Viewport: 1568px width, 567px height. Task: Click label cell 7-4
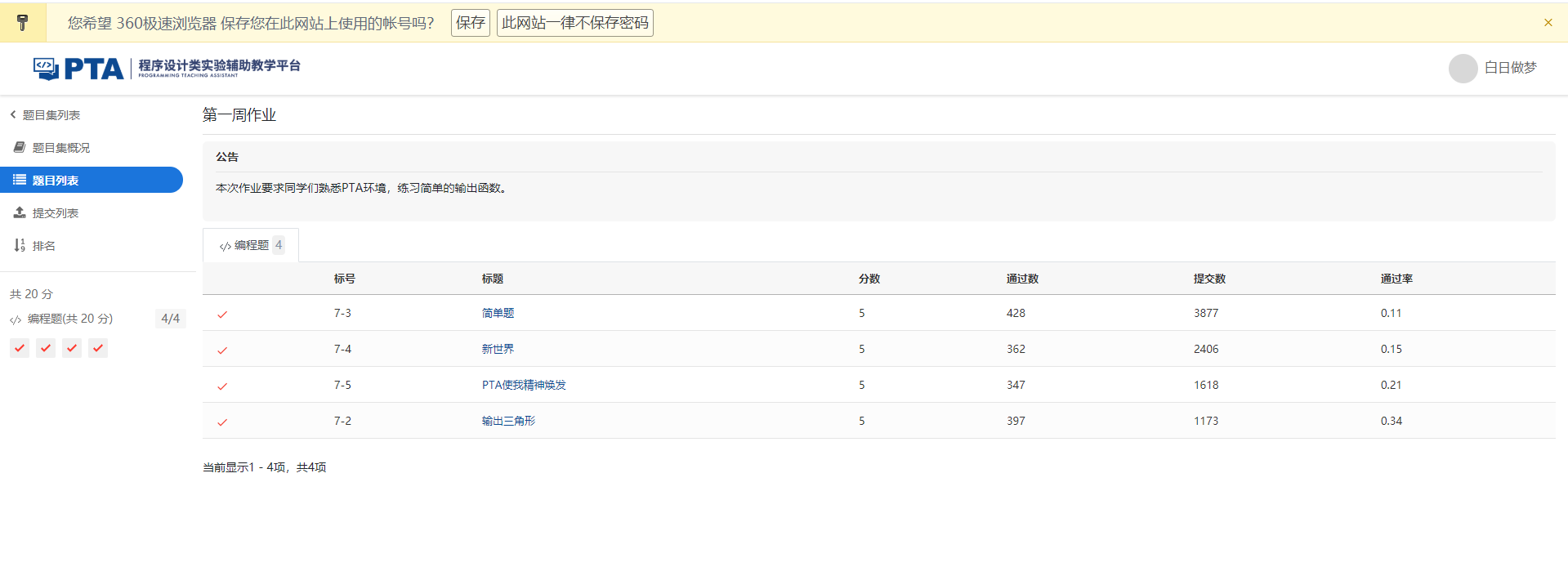pos(342,349)
